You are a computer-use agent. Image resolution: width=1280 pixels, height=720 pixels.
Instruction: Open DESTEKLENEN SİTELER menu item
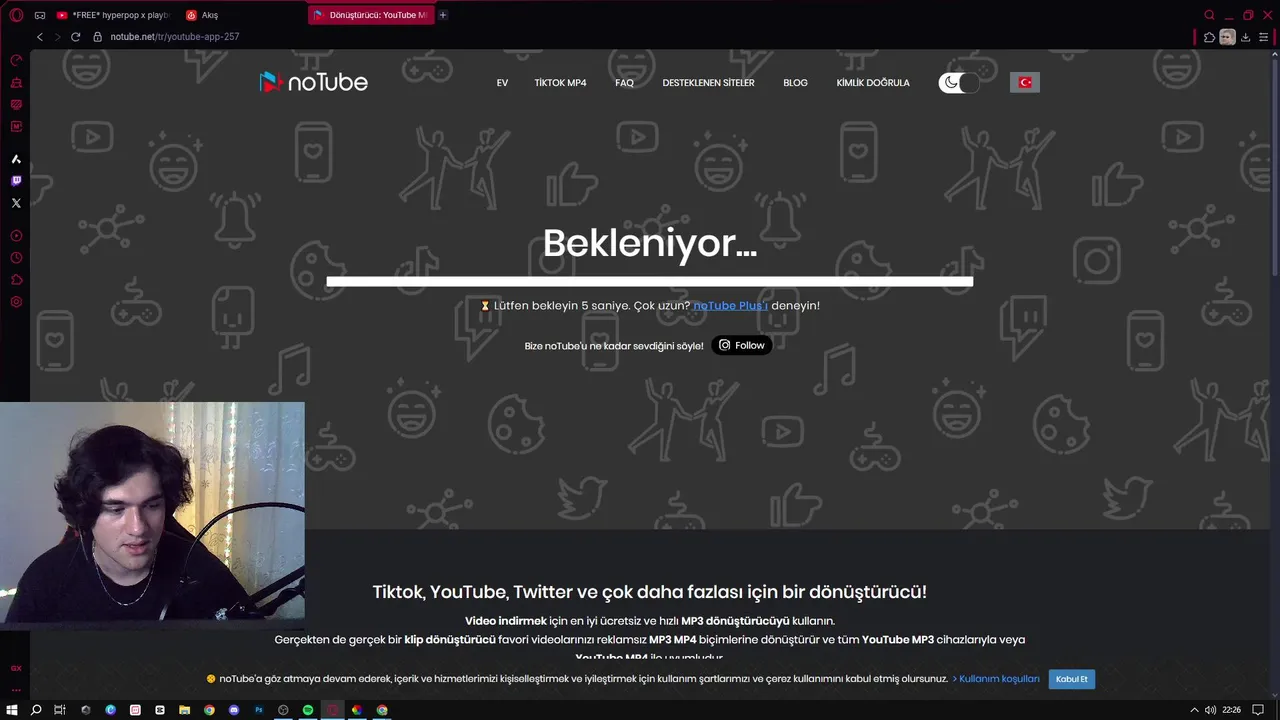(708, 83)
